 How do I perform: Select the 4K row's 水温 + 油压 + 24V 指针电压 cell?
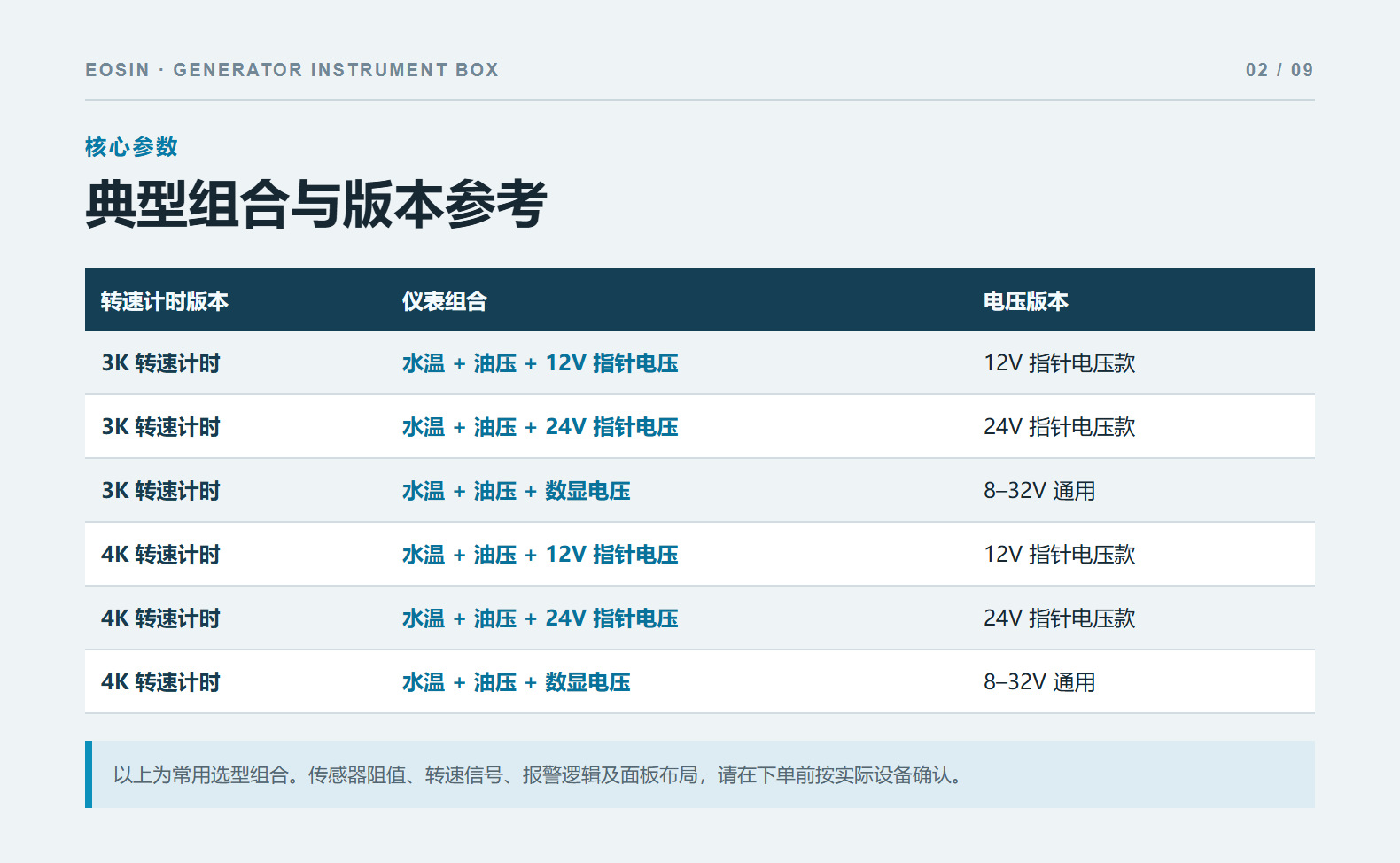541,618
